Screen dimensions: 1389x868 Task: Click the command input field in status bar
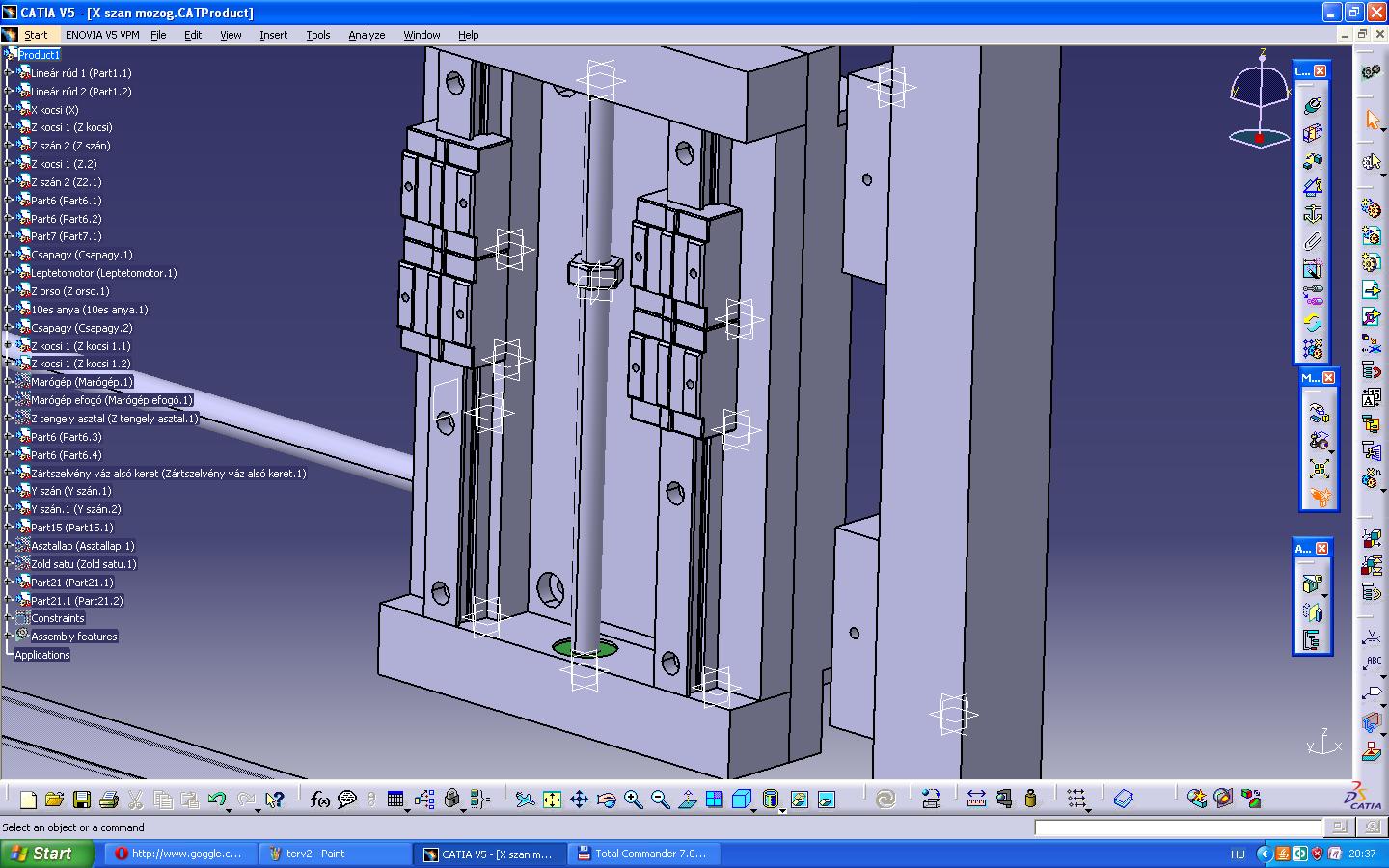[1178, 827]
